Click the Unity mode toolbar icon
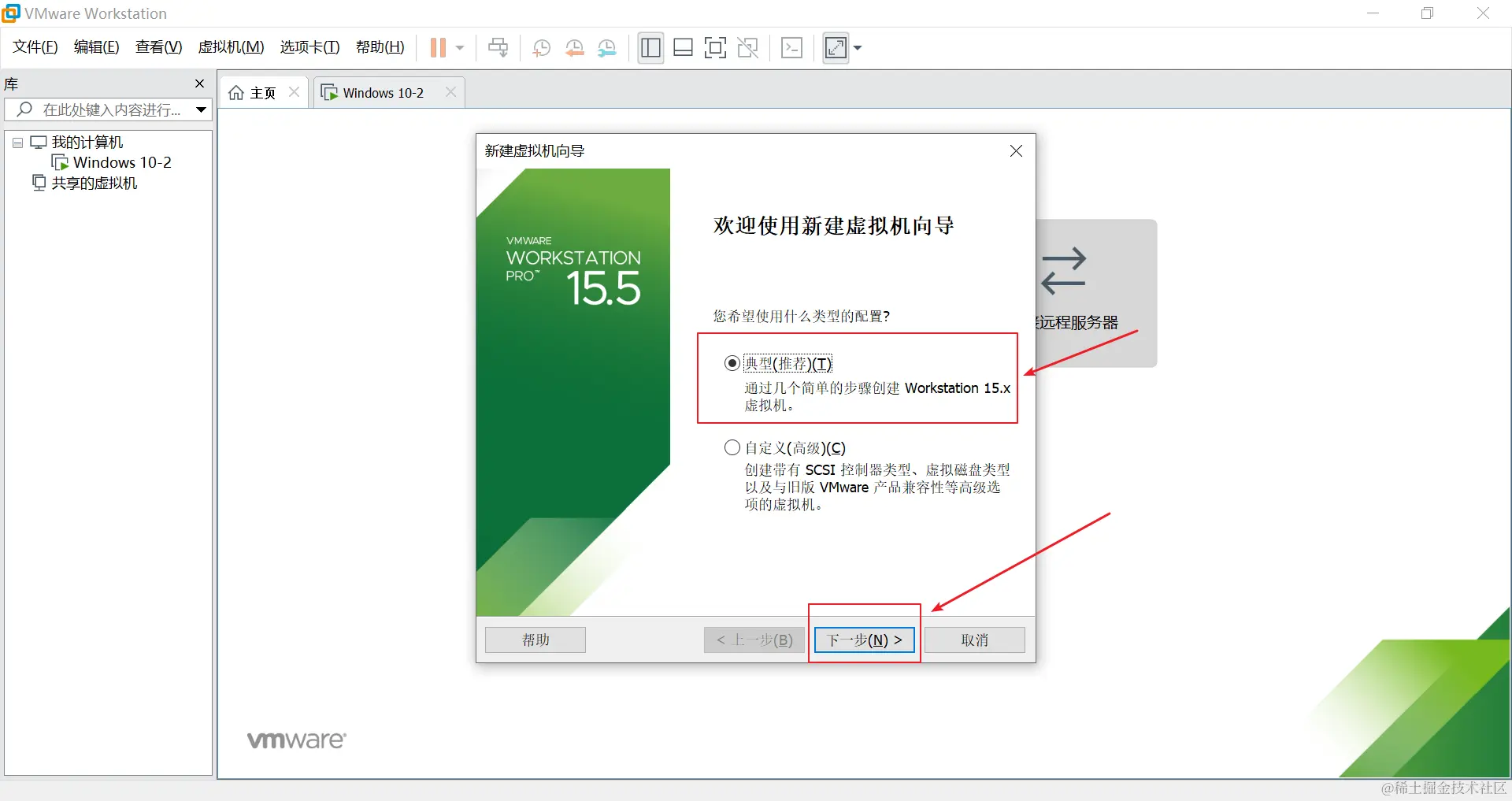 [x=748, y=48]
